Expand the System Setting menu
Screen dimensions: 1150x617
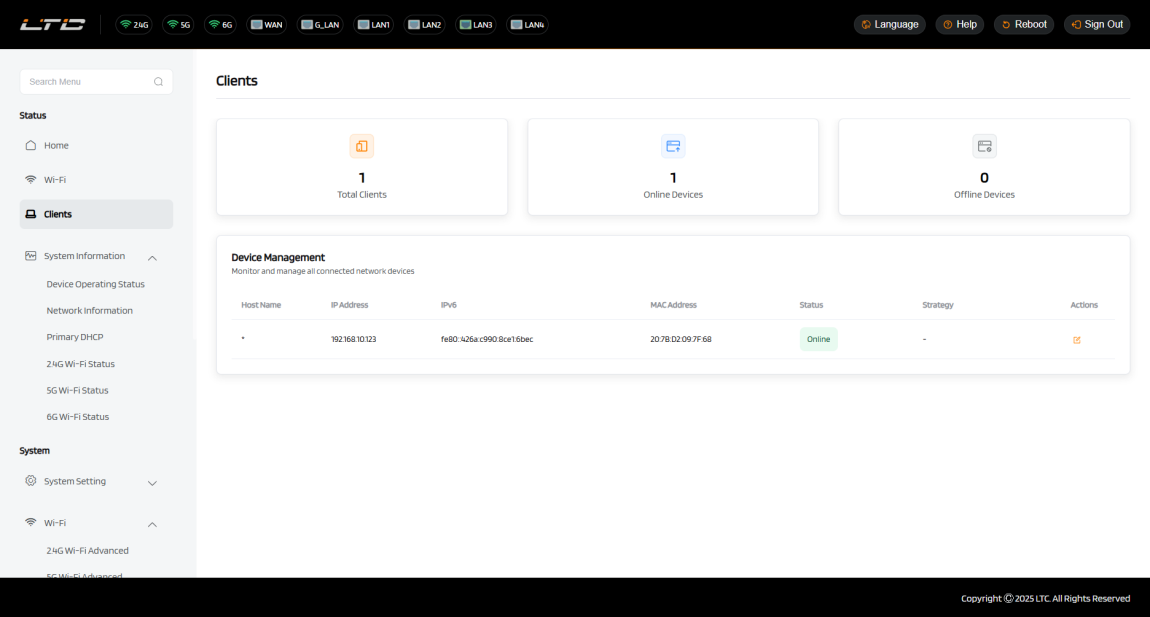[152, 482]
